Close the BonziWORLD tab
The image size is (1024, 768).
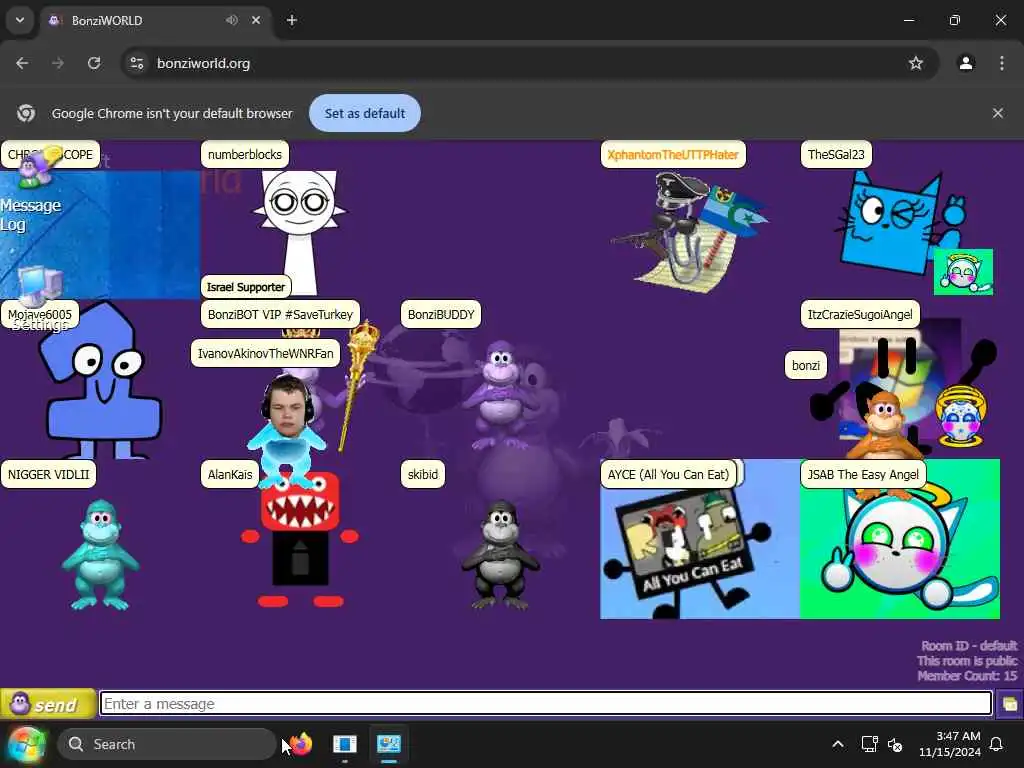[x=256, y=20]
